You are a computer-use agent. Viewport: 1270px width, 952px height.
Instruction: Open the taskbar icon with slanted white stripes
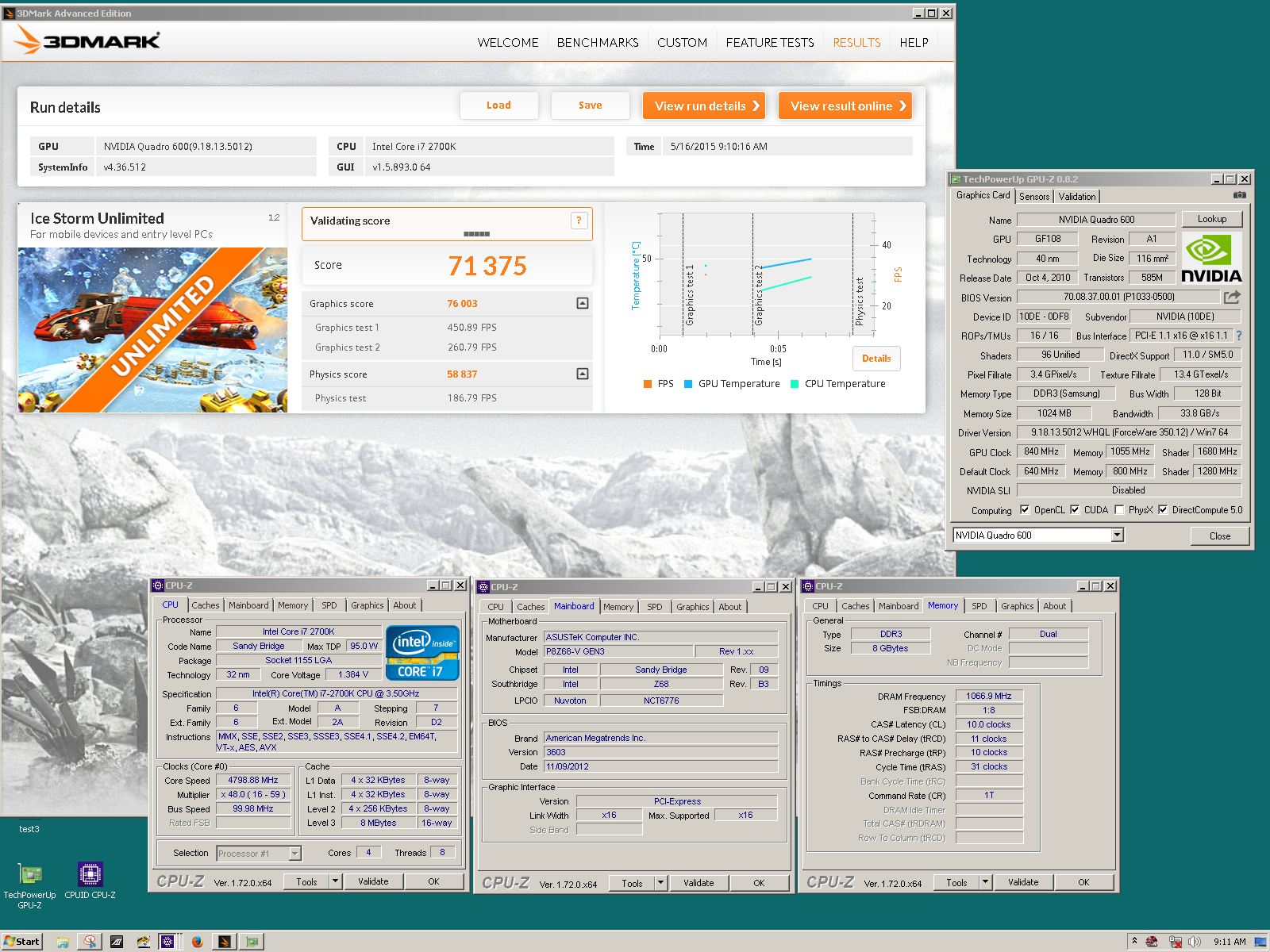point(117,942)
